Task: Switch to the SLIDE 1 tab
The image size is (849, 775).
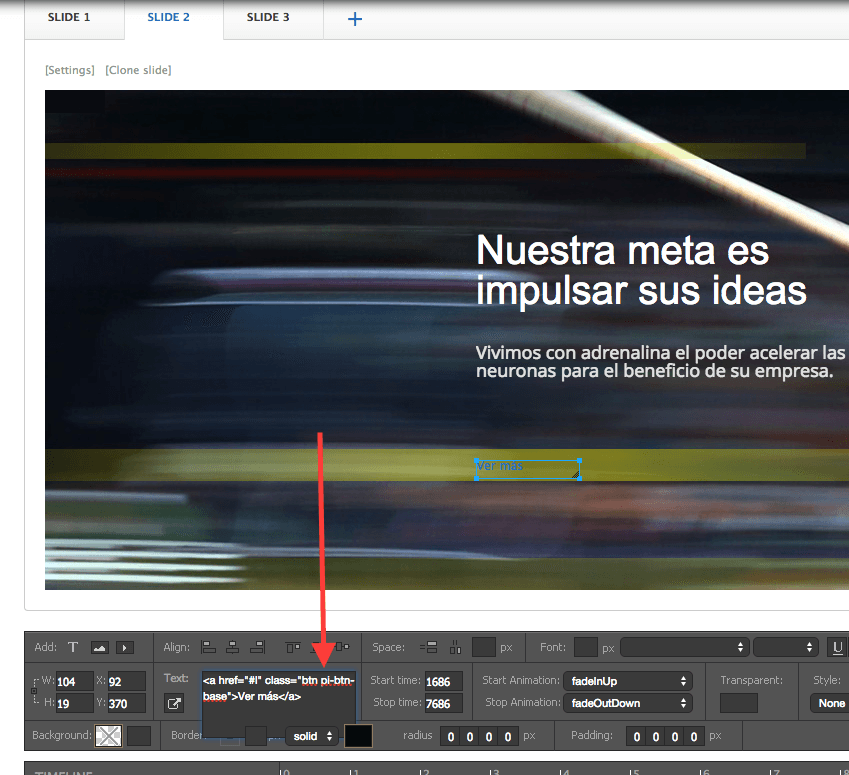Action: [x=69, y=18]
